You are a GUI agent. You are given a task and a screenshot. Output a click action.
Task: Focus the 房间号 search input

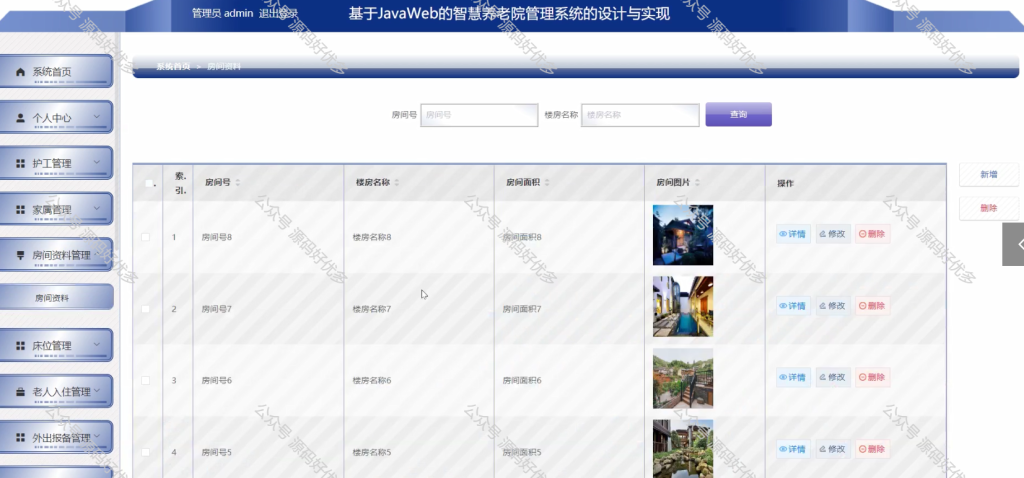click(479, 115)
